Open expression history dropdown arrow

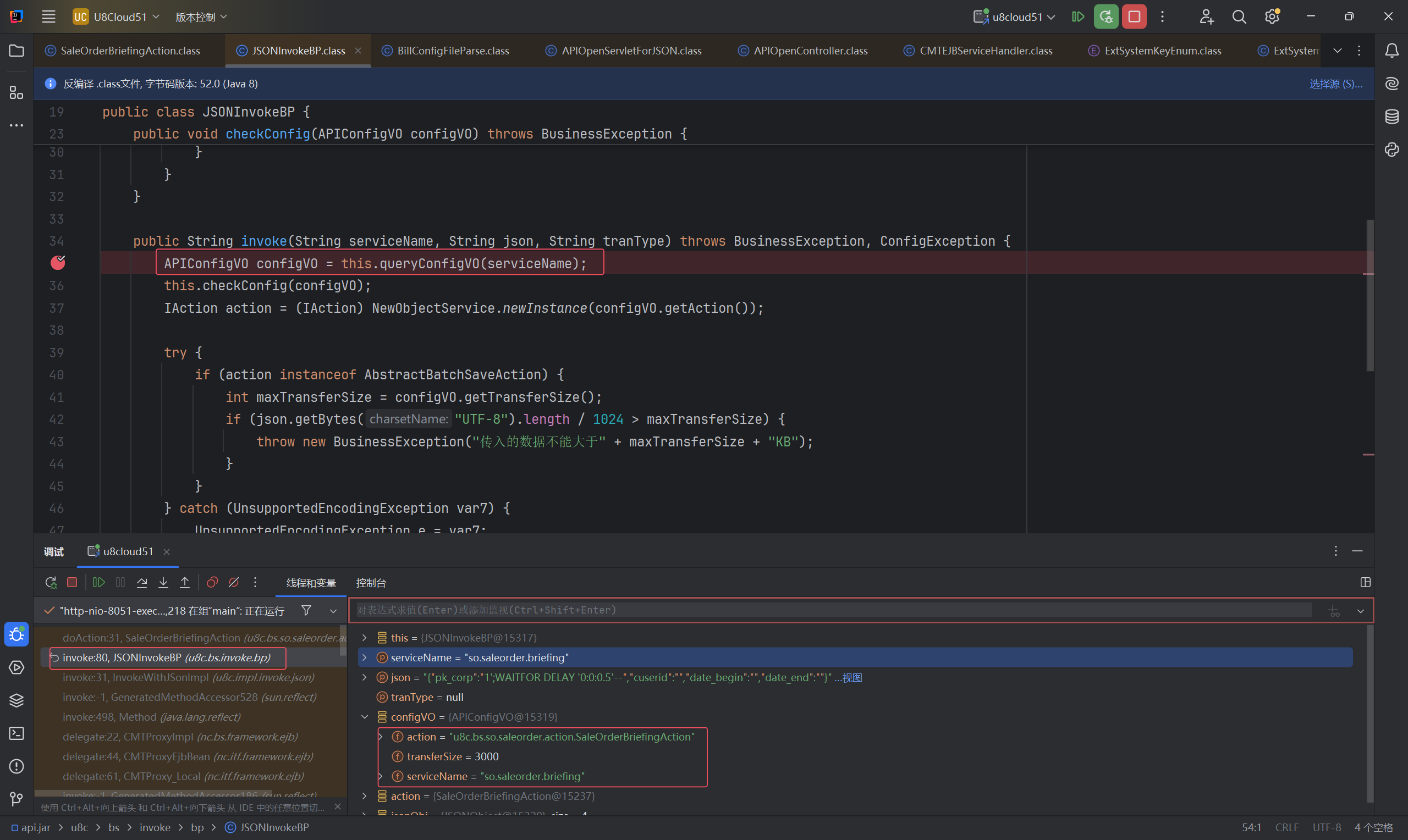coord(1361,611)
